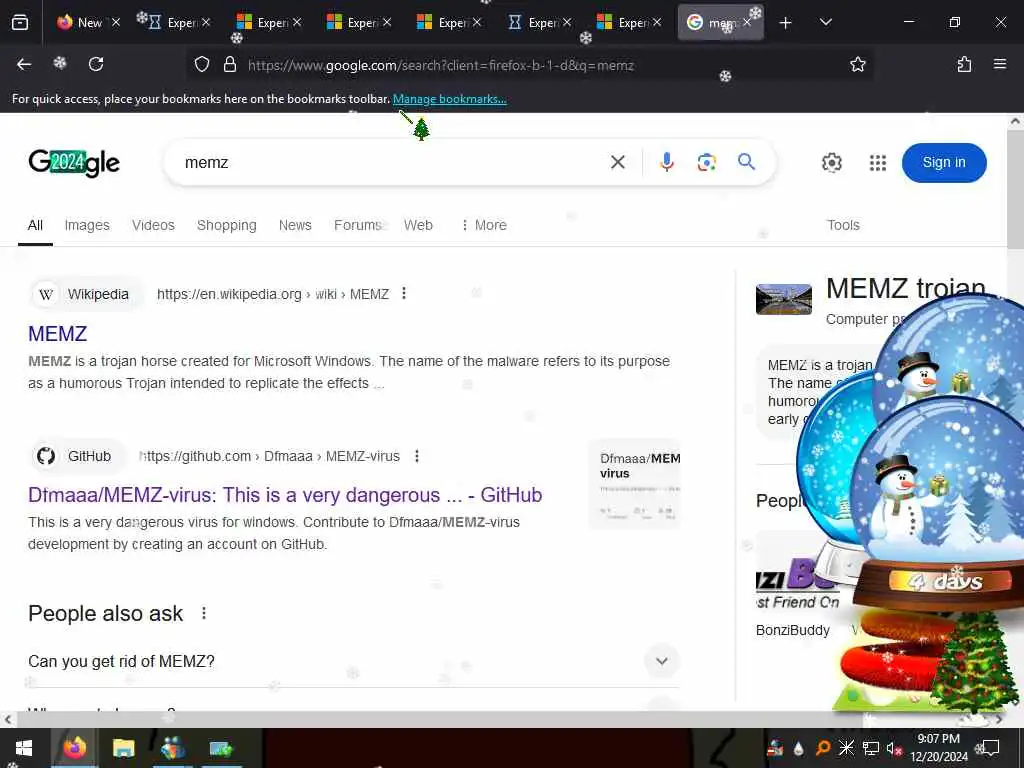
Task: Open more options for the Wikipedia result
Action: pos(404,293)
